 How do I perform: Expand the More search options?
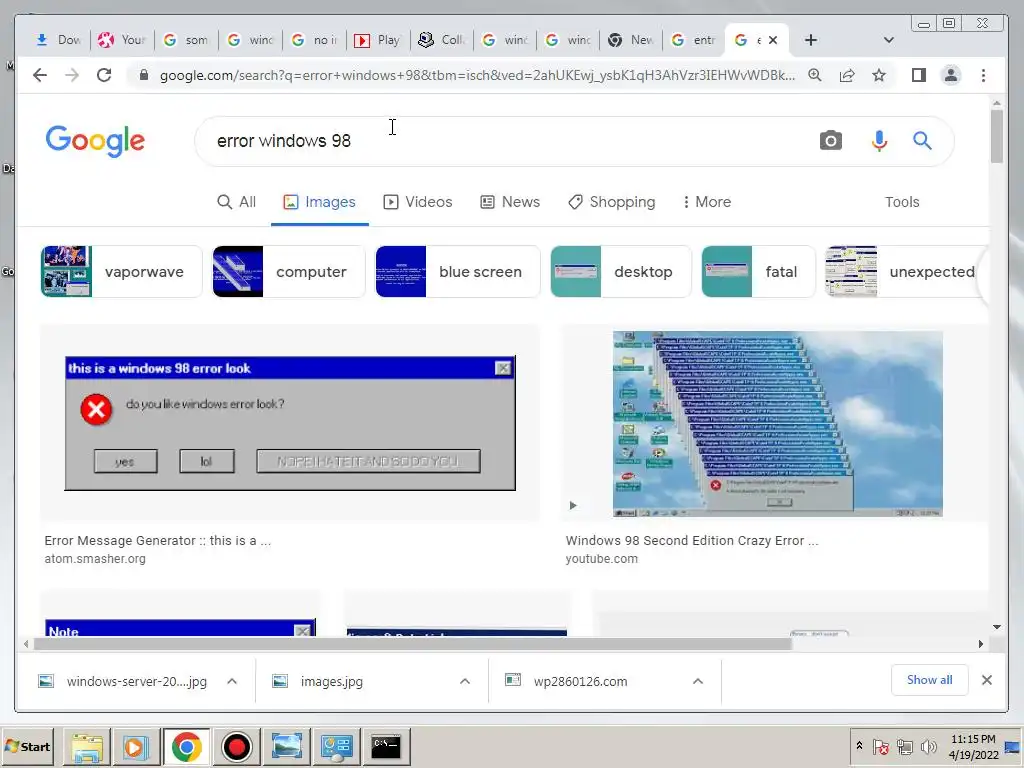click(x=707, y=202)
